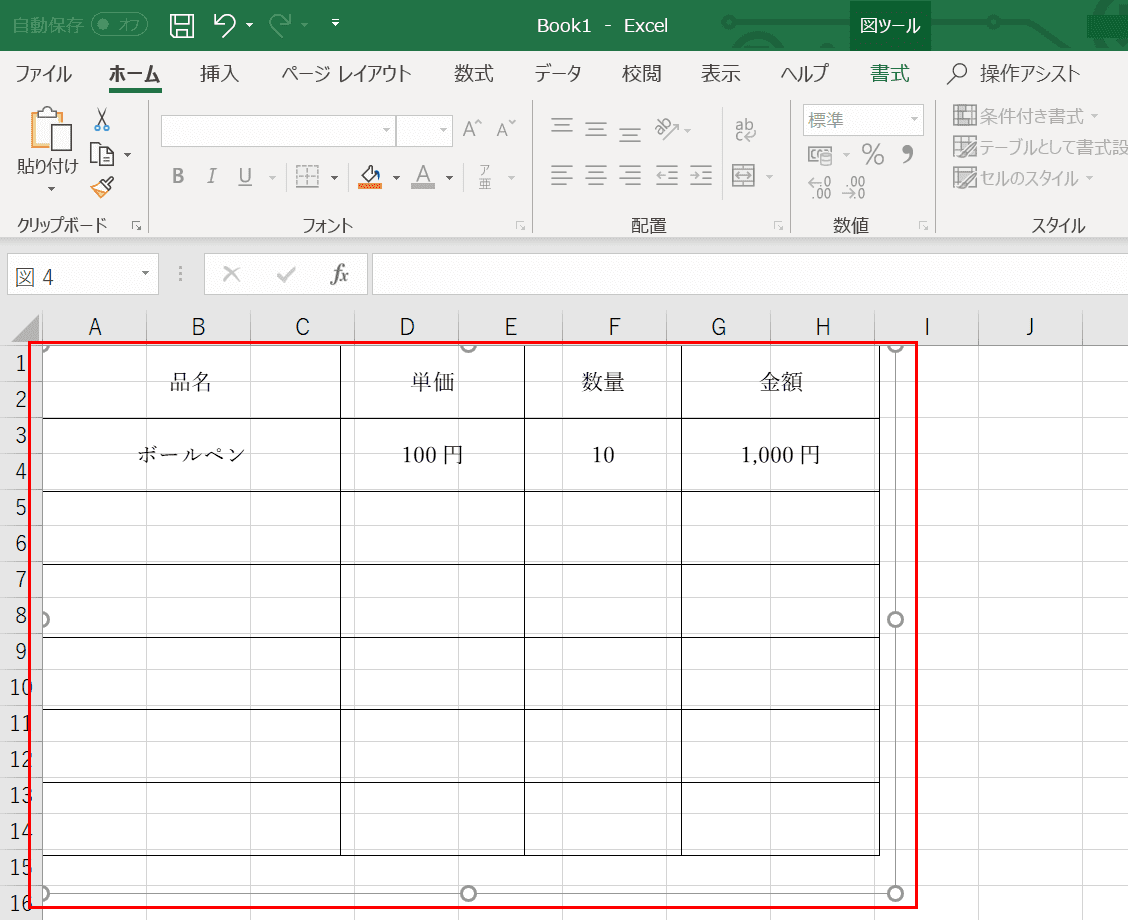The height and width of the screenshot is (920, 1128).
Task: Switch to the ホーム tab
Action: pos(135,73)
